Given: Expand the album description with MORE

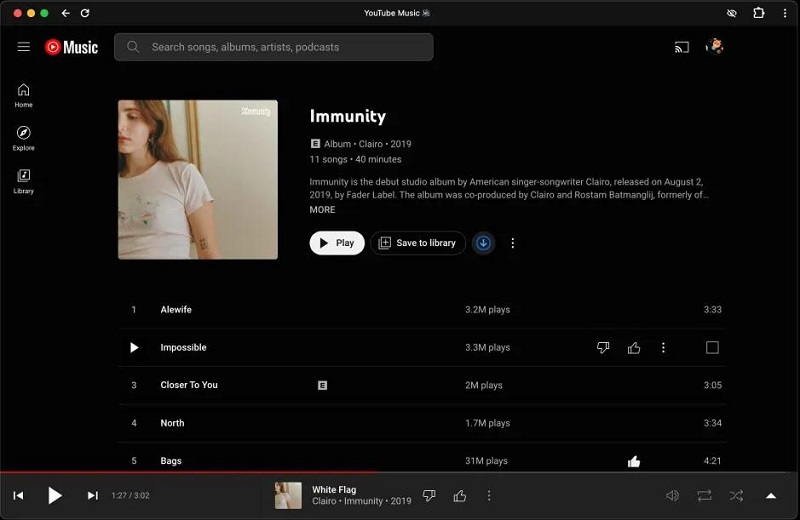Looking at the screenshot, I should (x=322, y=210).
